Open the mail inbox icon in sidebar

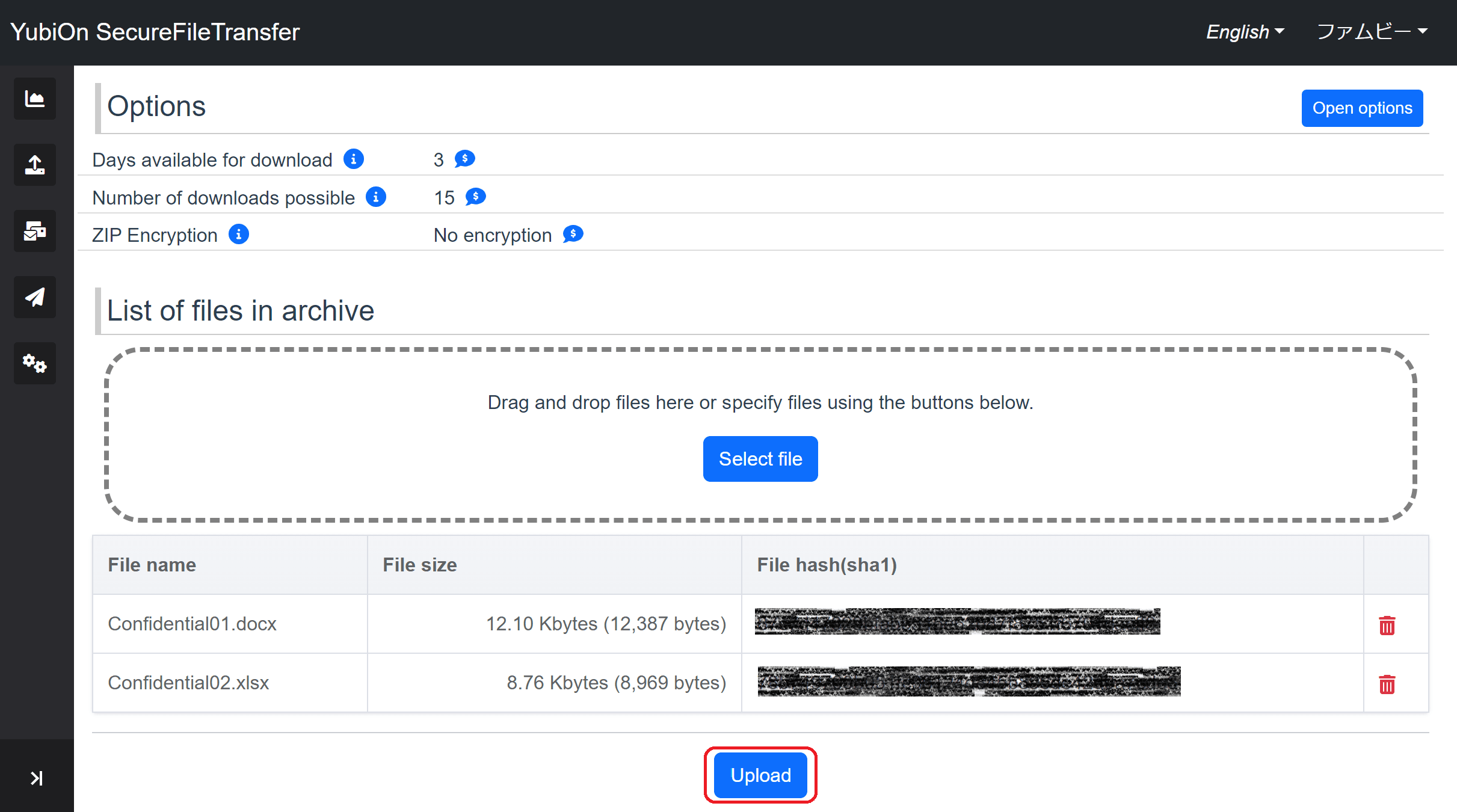(x=35, y=231)
